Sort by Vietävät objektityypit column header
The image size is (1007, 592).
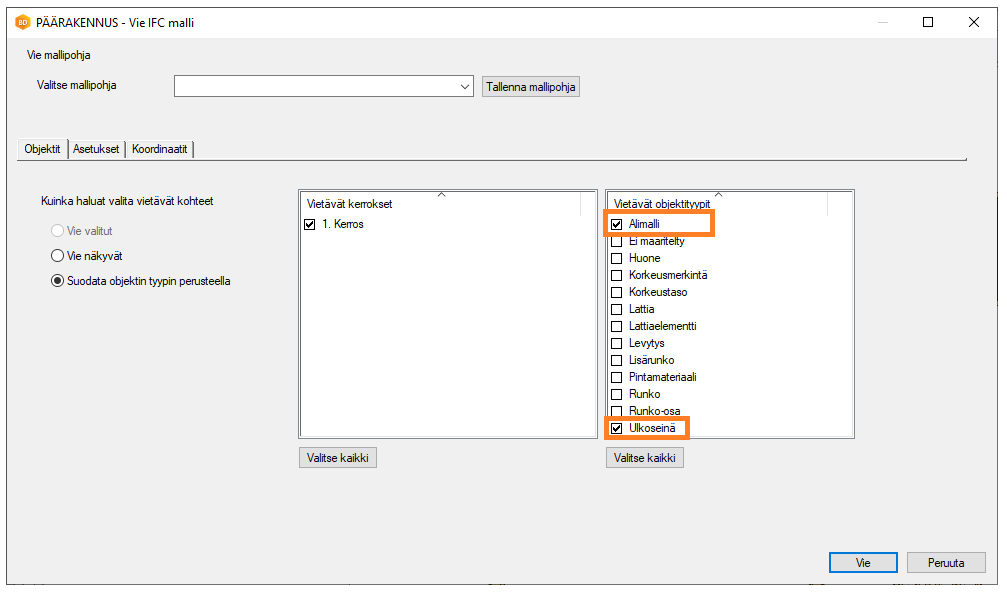pos(716,204)
